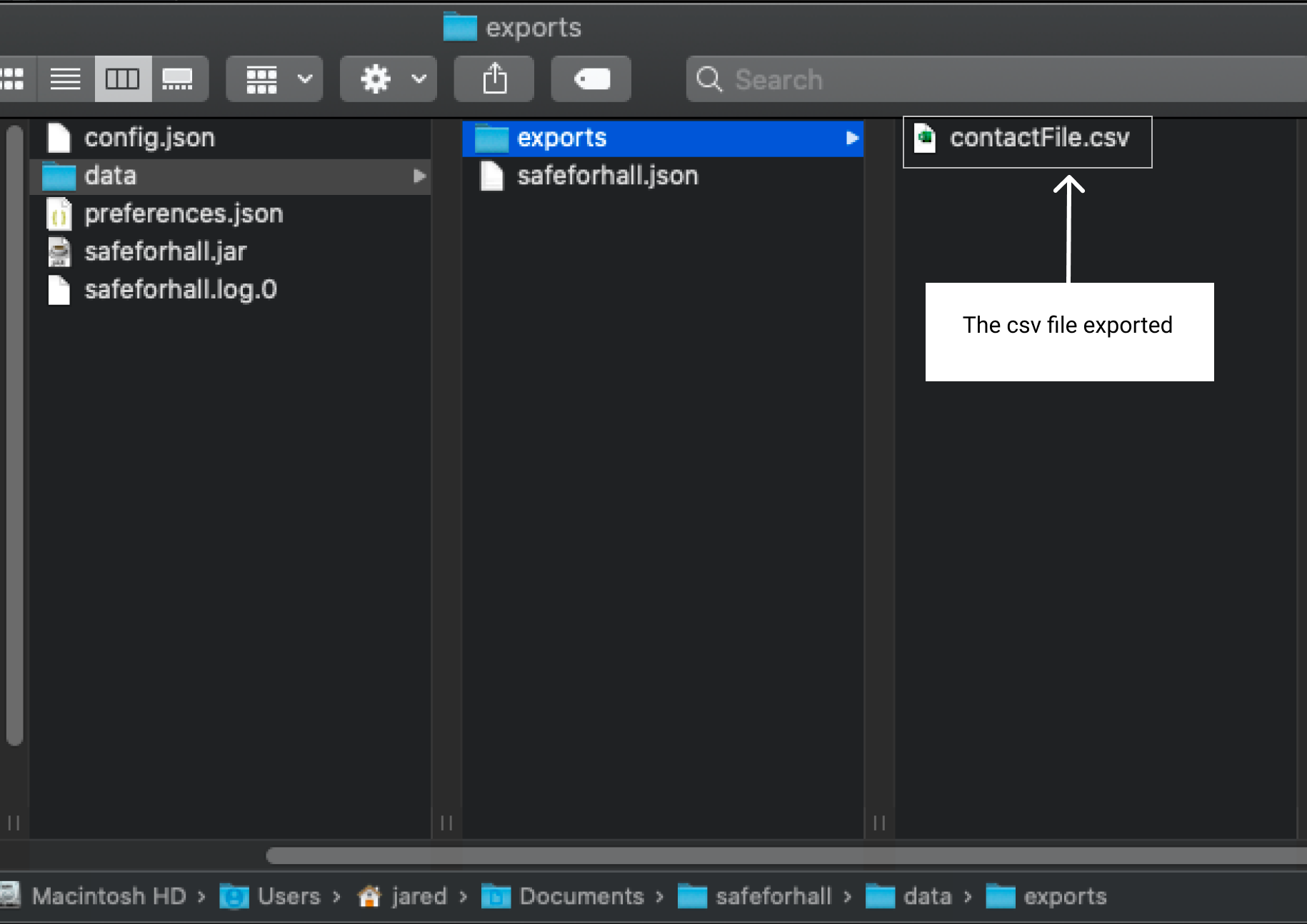1307x924 pixels.
Task: Click the Edit Tags toolbar button
Action: click(591, 79)
